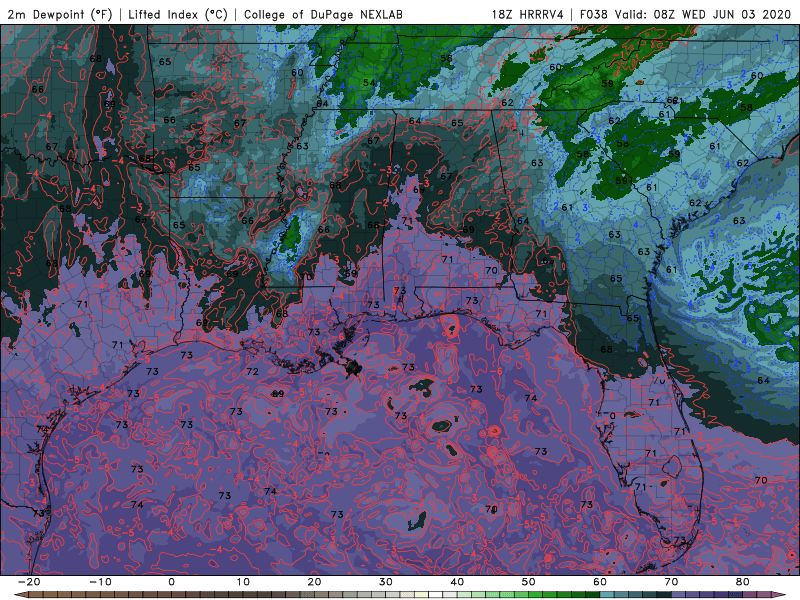Click the "F038" forecast hour text
The image size is (800, 600).
(x=594, y=14)
